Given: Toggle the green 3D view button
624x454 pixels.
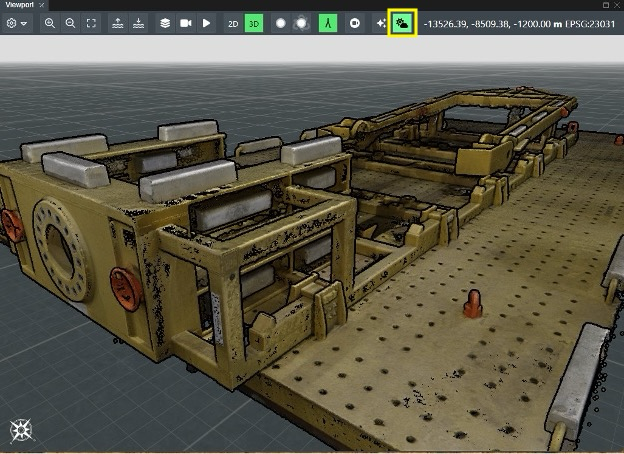Looking at the screenshot, I should pyautogui.click(x=254, y=22).
